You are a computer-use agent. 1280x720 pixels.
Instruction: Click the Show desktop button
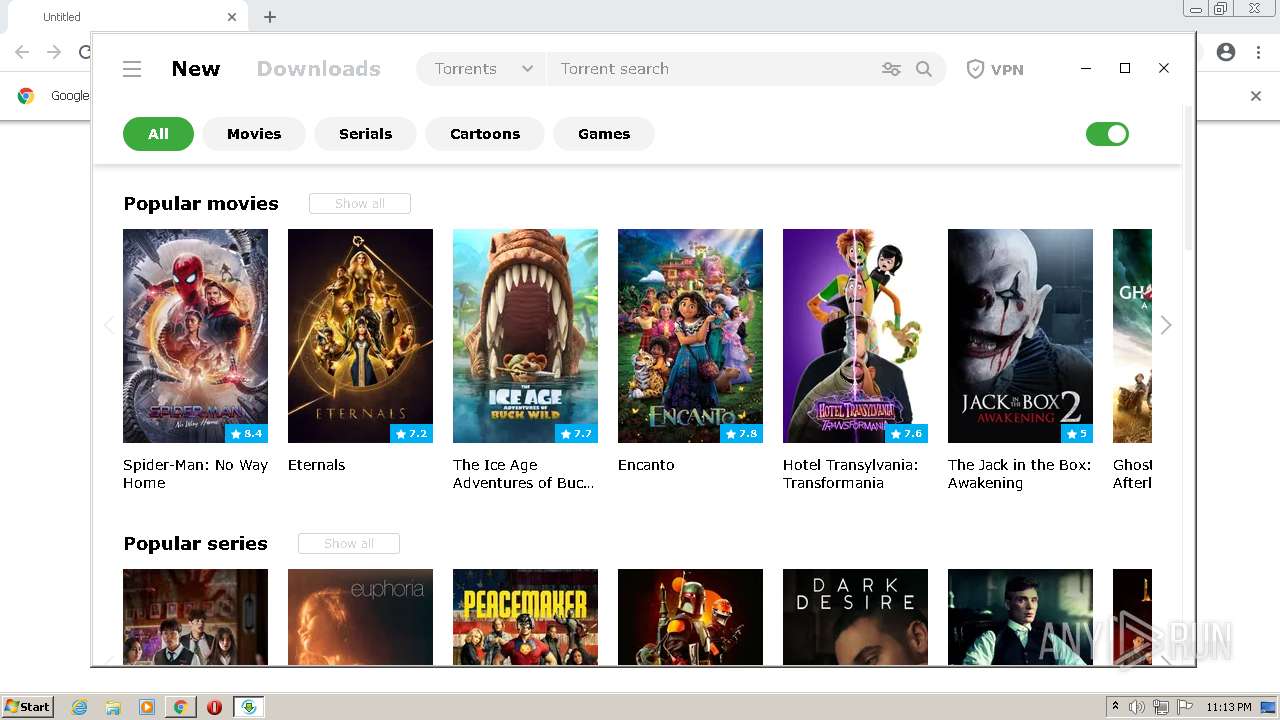click(1269, 707)
